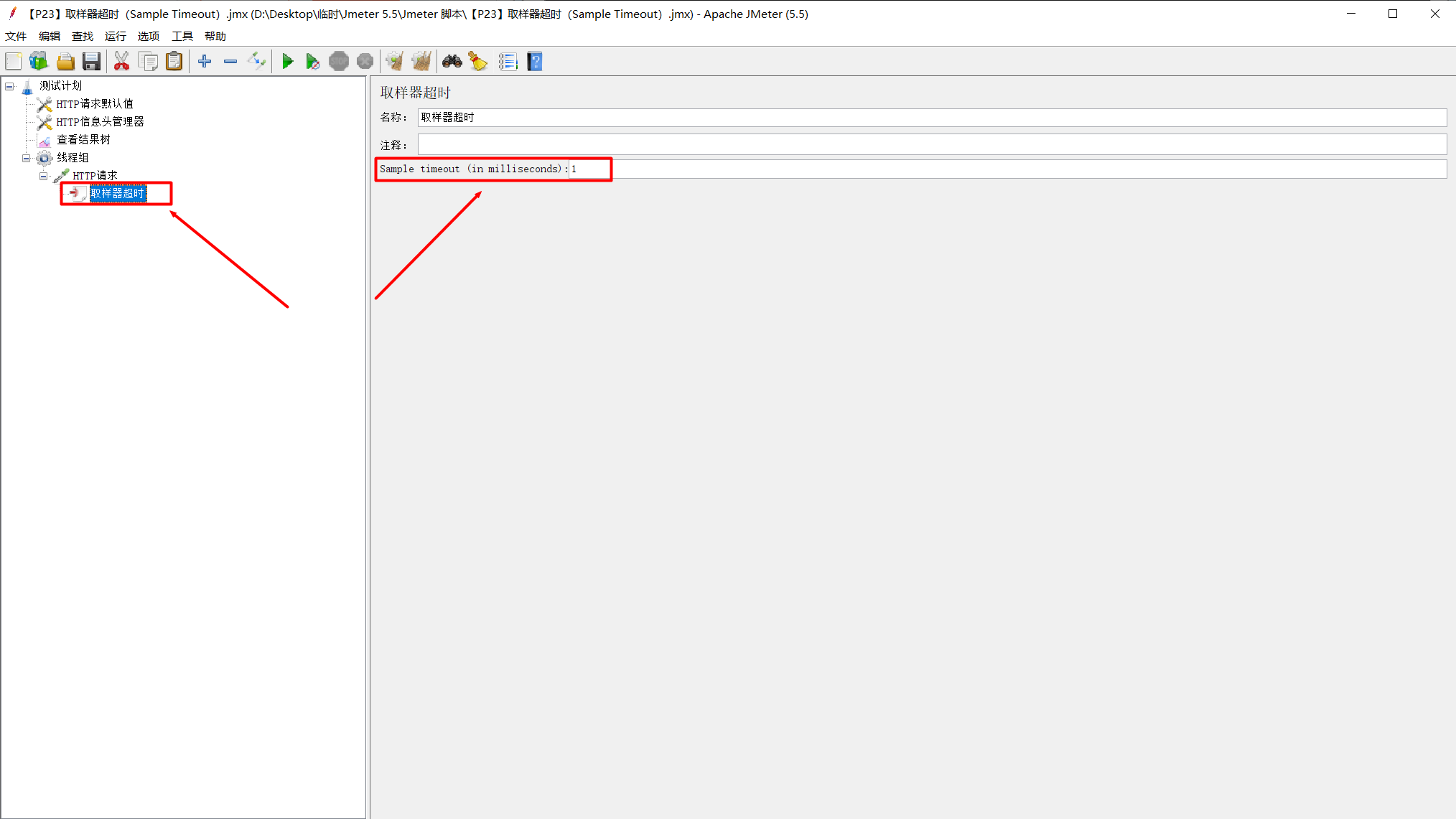
Task: Open the 编辑 menu
Action: click(x=50, y=36)
